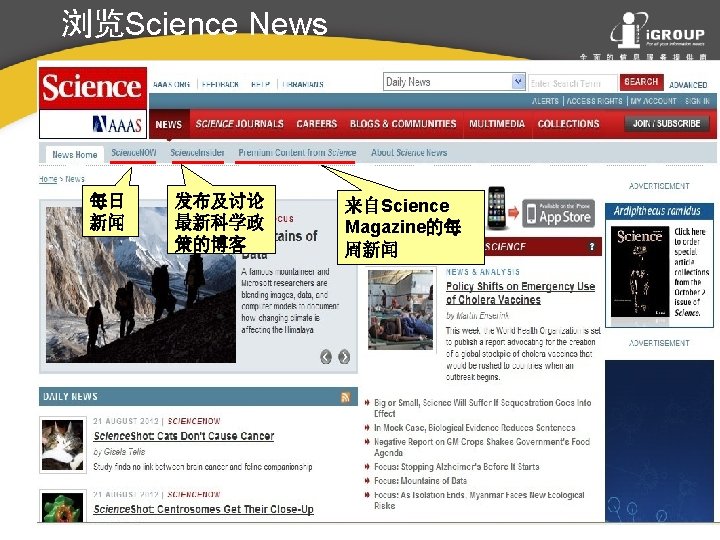
Task: Open the AAAS.ORG link
Action: pos(171,84)
